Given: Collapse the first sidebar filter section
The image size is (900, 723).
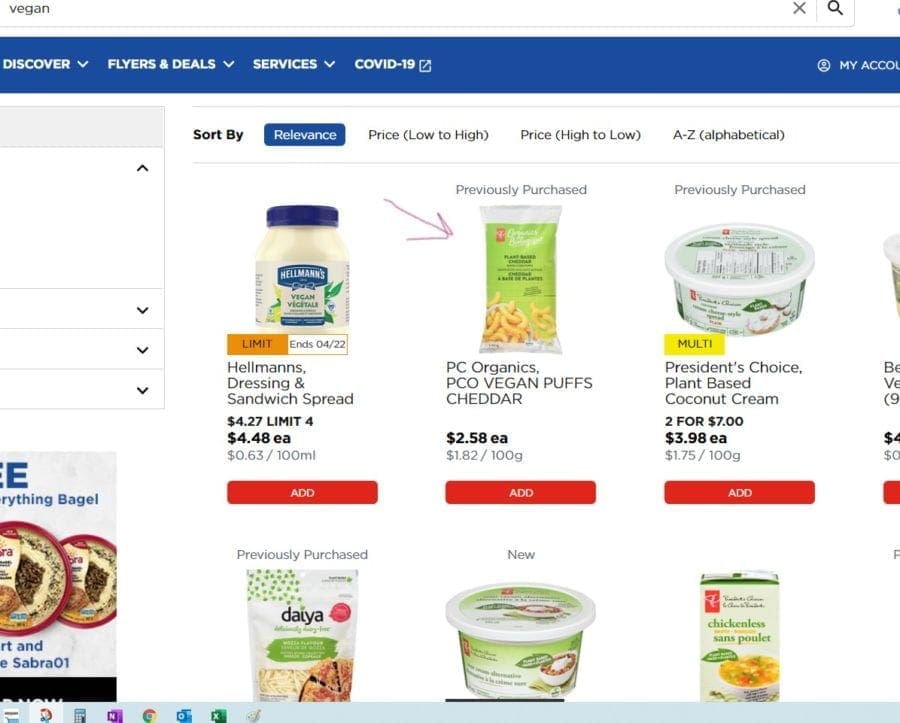Looking at the screenshot, I should coord(142,168).
